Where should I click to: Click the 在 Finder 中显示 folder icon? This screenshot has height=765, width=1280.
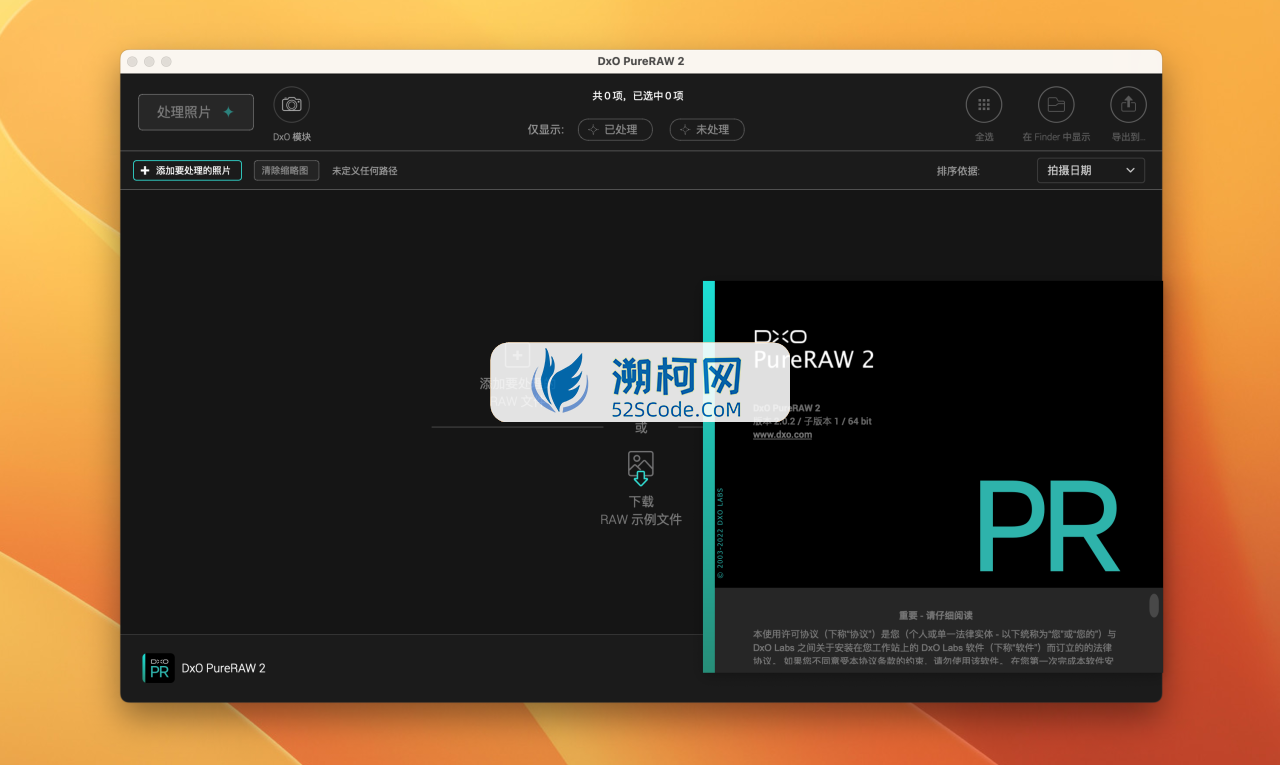coord(1056,104)
